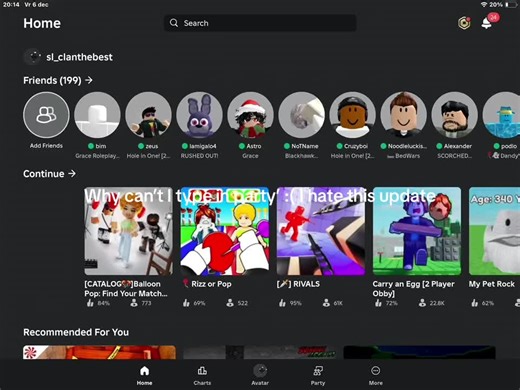The image size is (520, 390).
Task: Click the search magnifier icon
Action: click(174, 23)
